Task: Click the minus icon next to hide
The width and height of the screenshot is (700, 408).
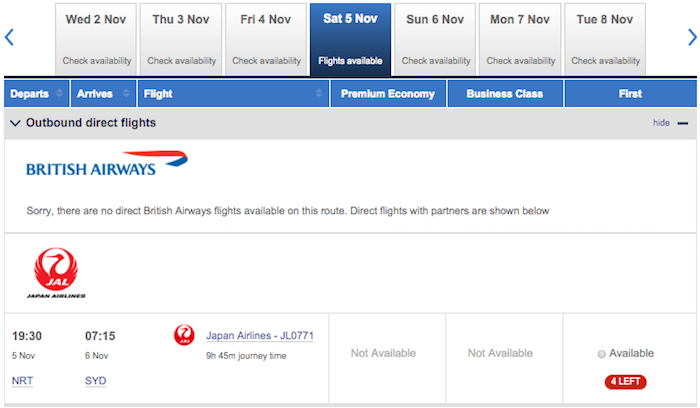Action: 683,123
